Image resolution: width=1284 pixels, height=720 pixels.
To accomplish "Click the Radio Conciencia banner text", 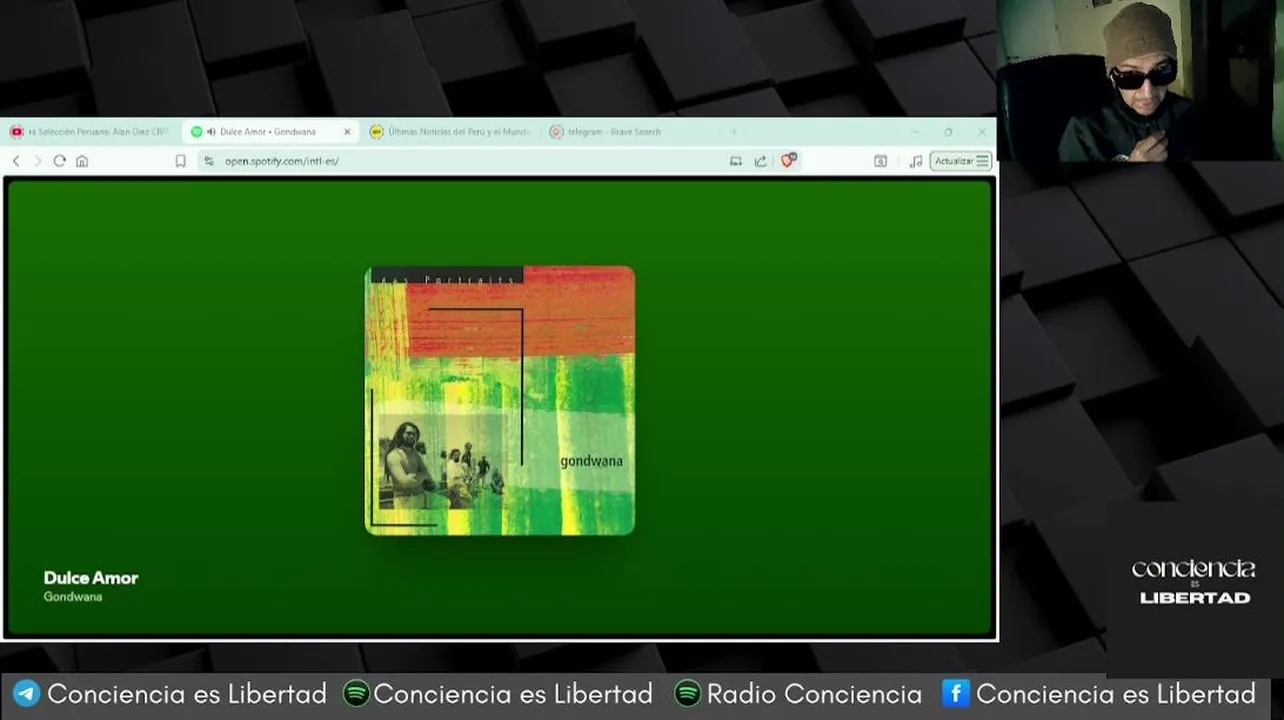I will (814, 694).
